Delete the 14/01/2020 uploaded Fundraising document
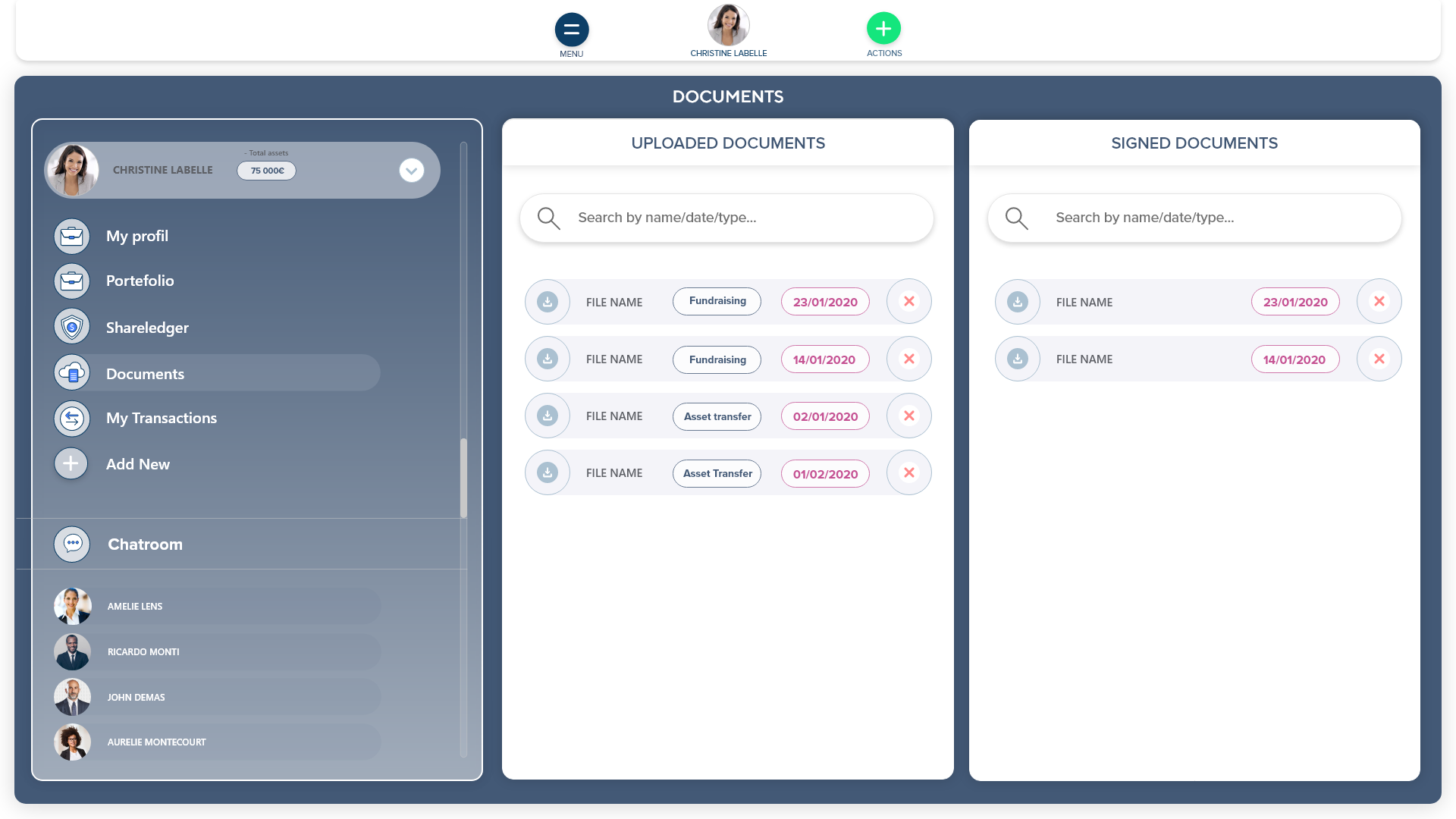1456x819 pixels. (x=908, y=359)
